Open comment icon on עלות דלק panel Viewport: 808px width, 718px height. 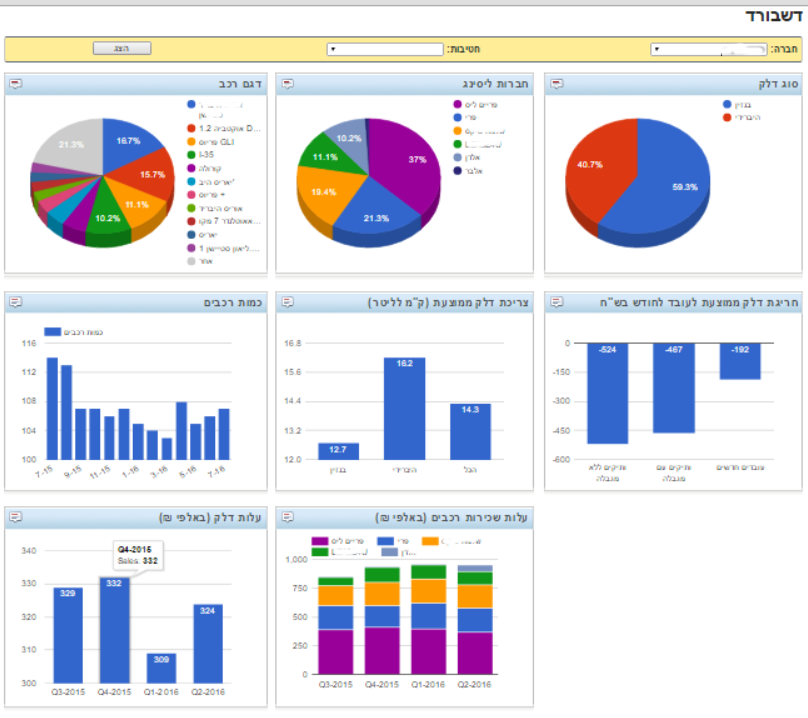[x=16, y=517]
